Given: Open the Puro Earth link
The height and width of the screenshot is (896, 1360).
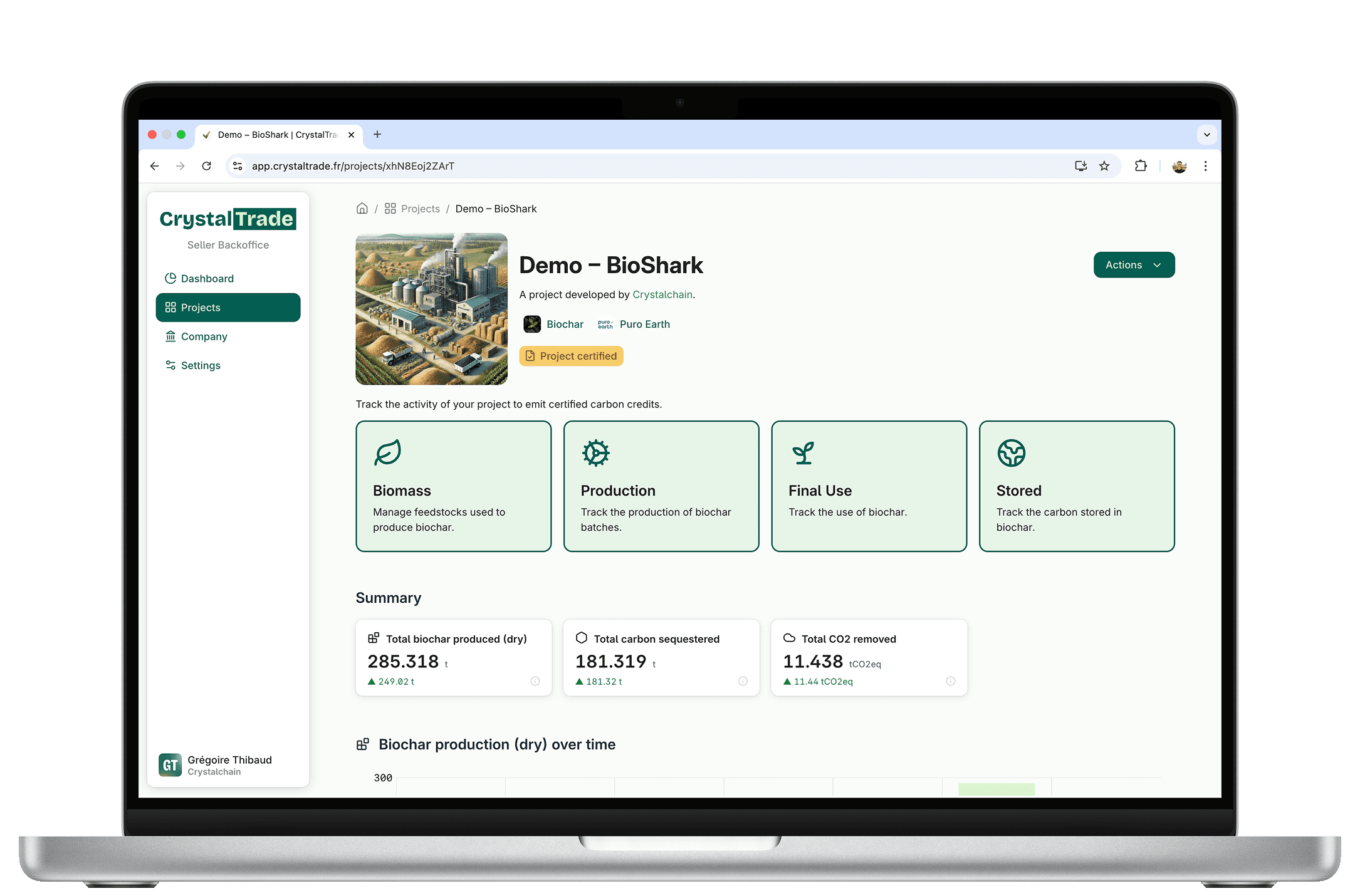Looking at the screenshot, I should point(645,324).
